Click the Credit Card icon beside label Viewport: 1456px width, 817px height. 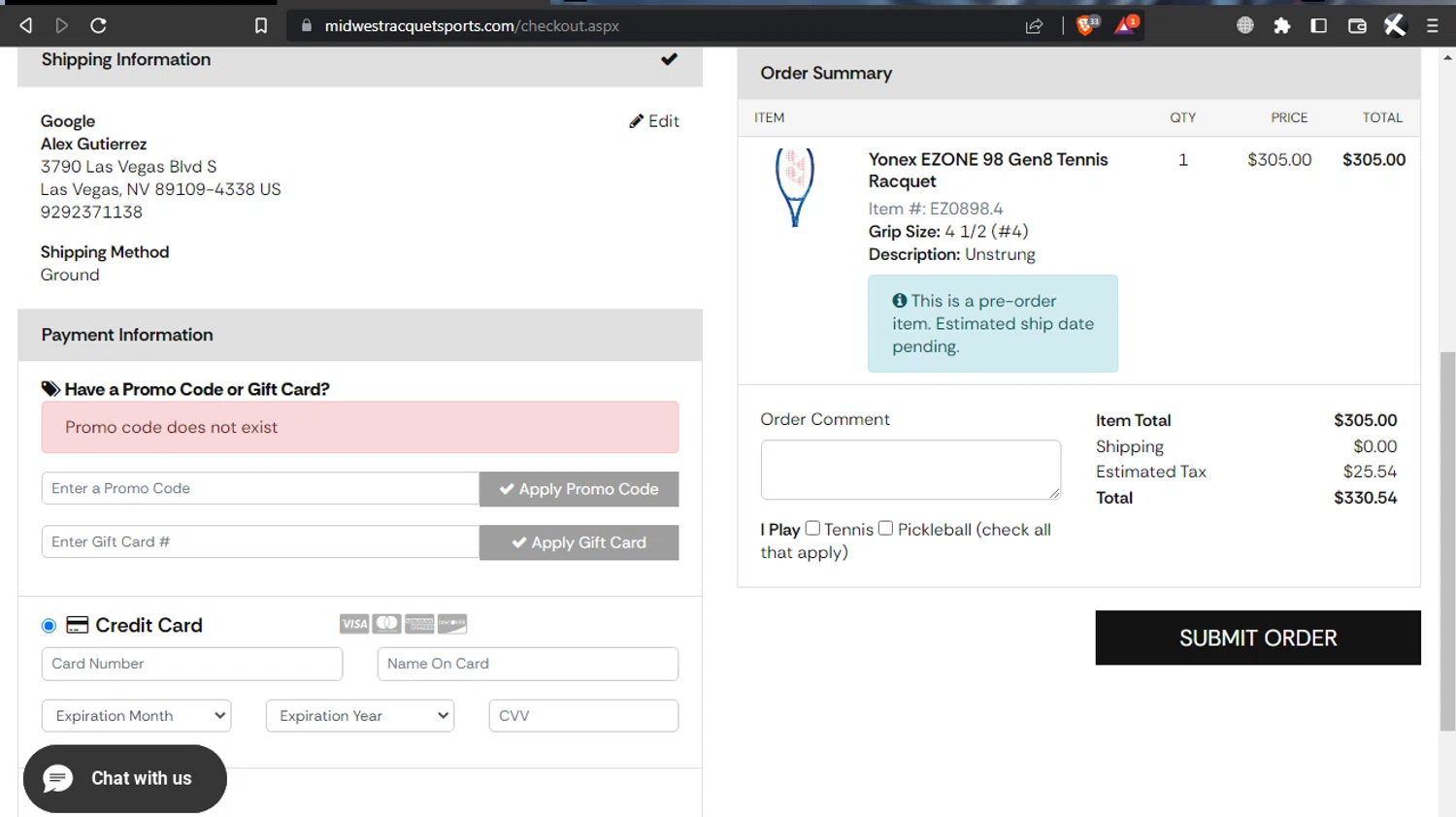coord(77,625)
